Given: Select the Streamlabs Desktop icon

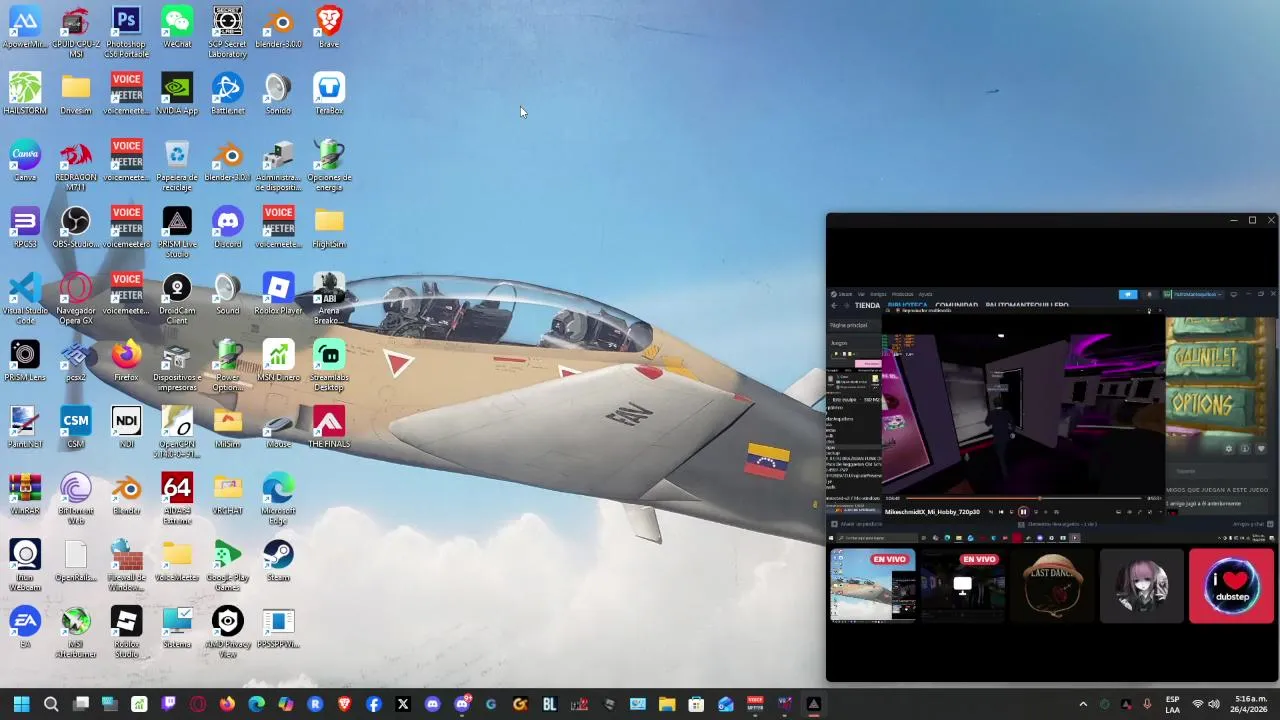Looking at the screenshot, I should pos(329,366).
